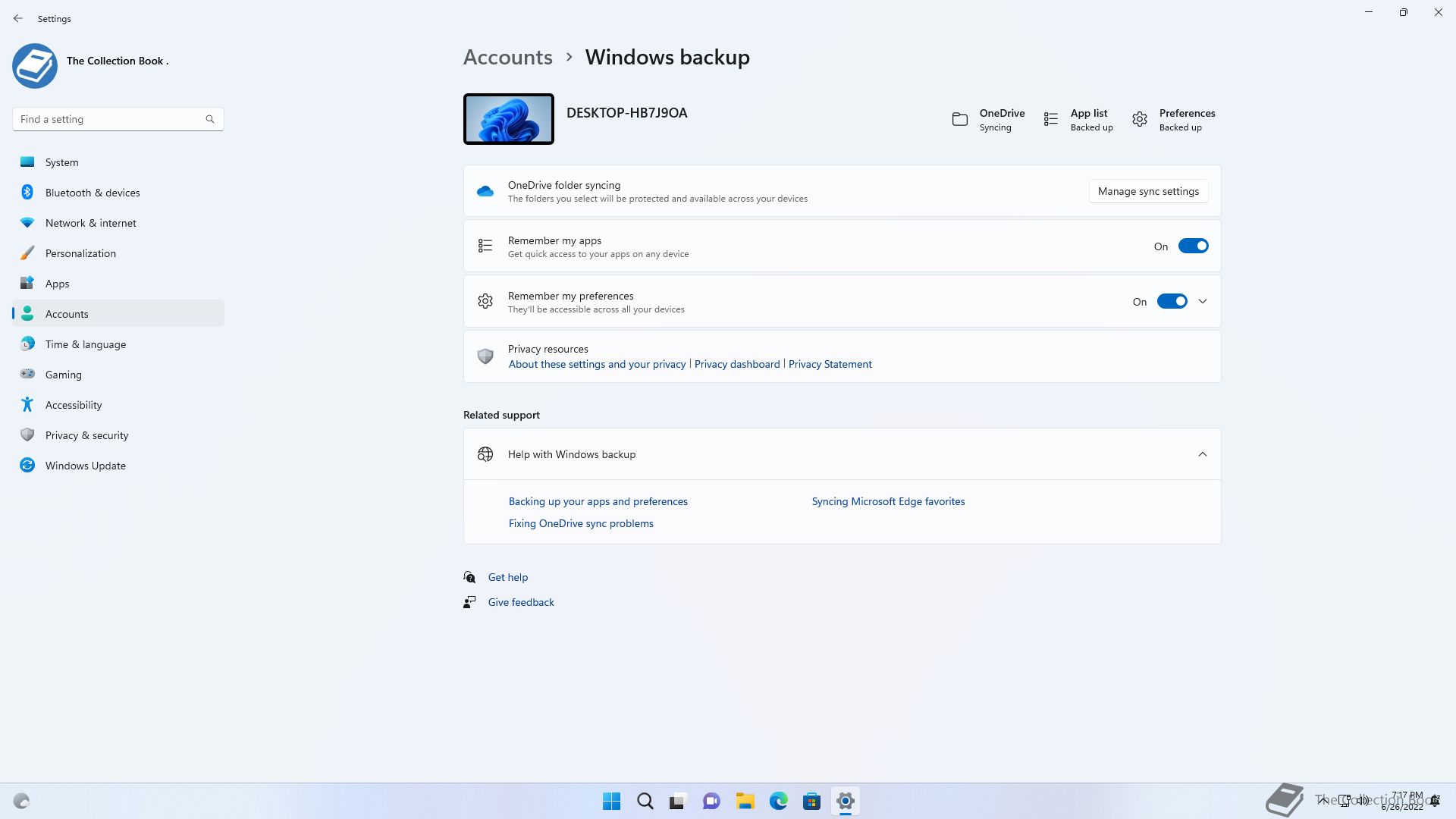The width and height of the screenshot is (1456, 819).
Task: Click the Remember my preferences gear icon
Action: (485, 301)
